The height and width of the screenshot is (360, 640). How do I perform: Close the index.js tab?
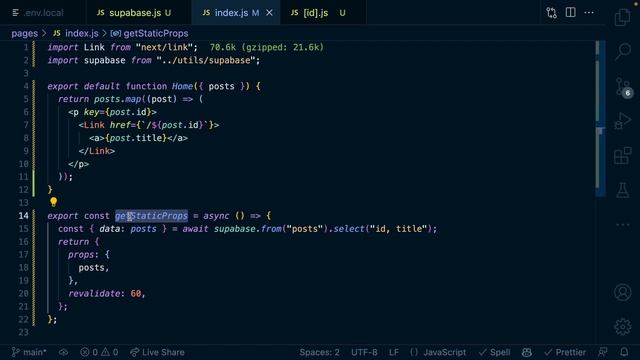[x=269, y=13]
